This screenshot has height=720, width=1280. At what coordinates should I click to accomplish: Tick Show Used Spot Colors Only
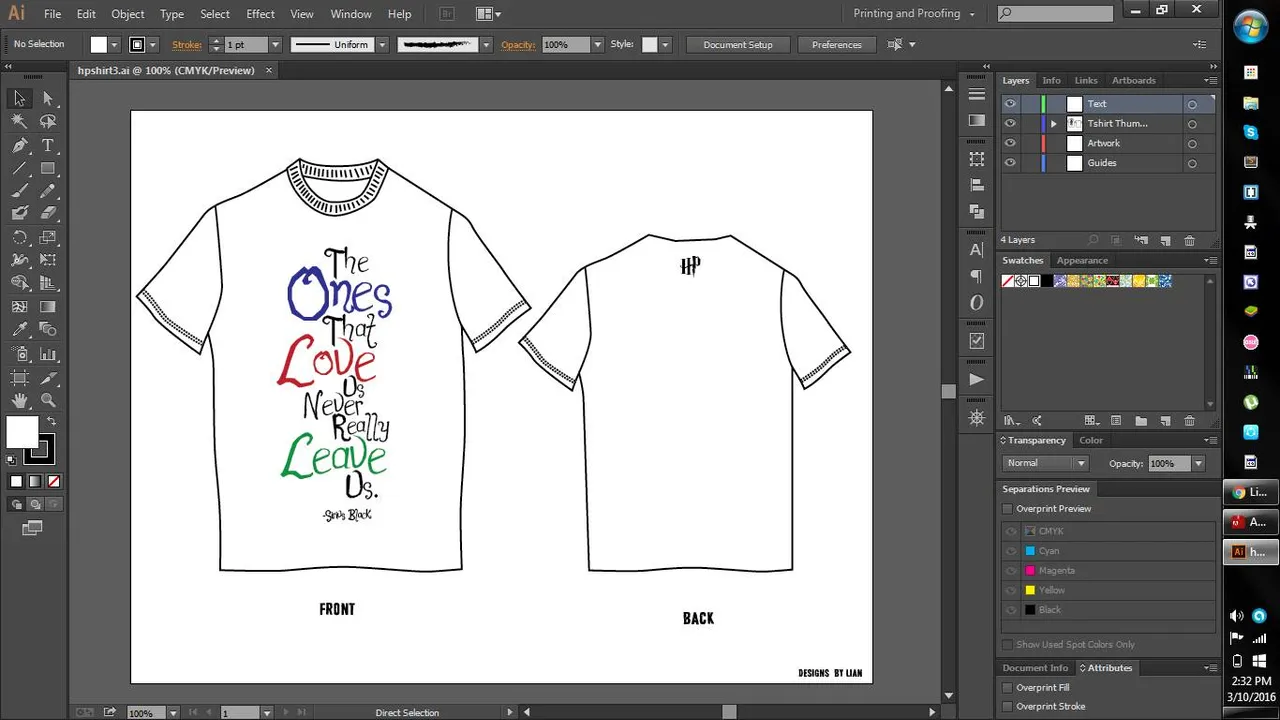pos(1008,645)
